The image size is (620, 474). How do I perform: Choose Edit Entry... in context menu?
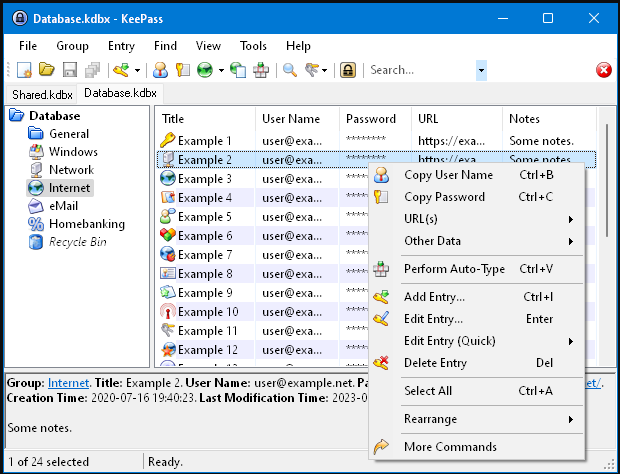476,319
